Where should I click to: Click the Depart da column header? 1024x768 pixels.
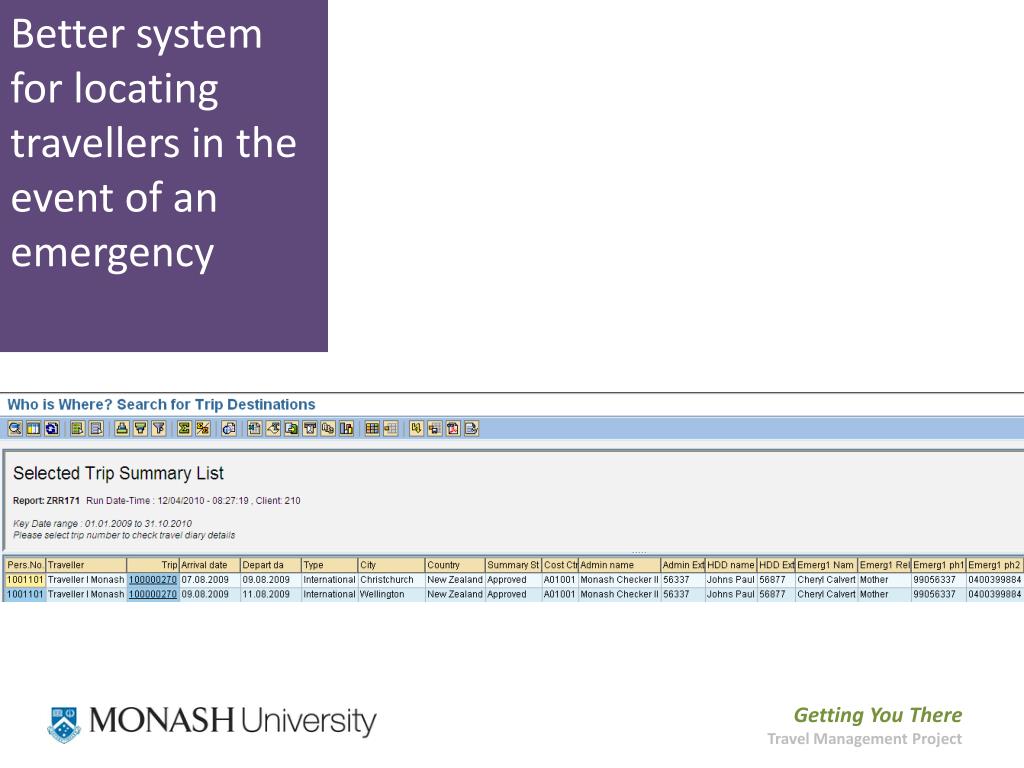pos(270,565)
